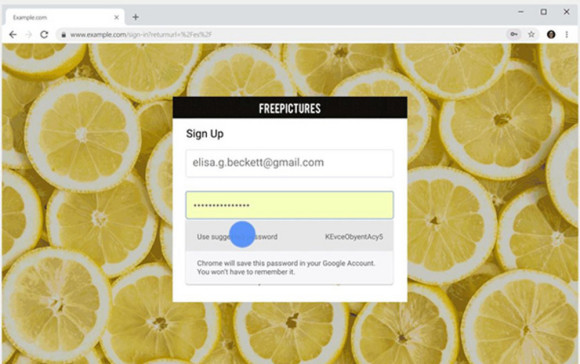This screenshot has width=580, height=364.
Task: Click the Chrome will save this password note
Action: pos(286,267)
